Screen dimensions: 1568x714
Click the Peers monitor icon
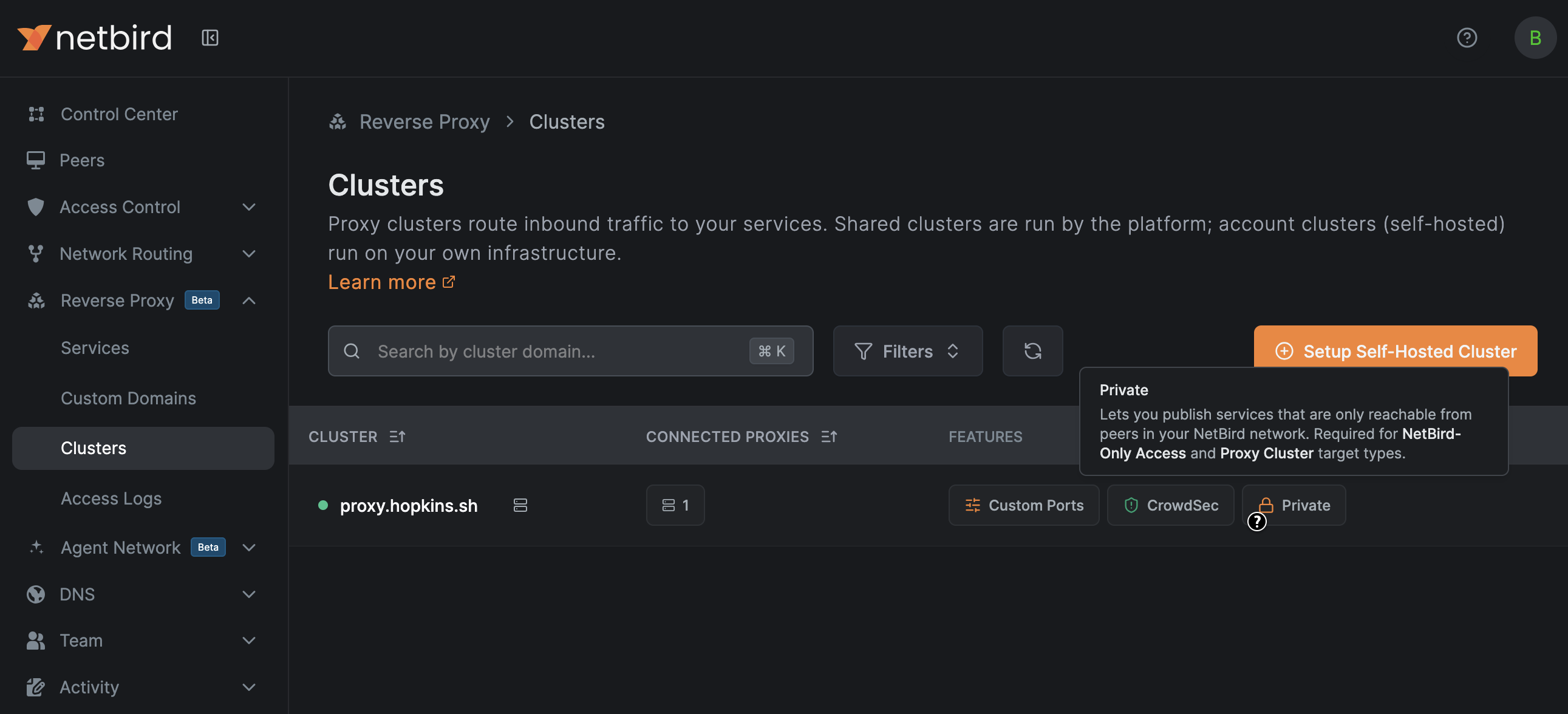[35, 160]
